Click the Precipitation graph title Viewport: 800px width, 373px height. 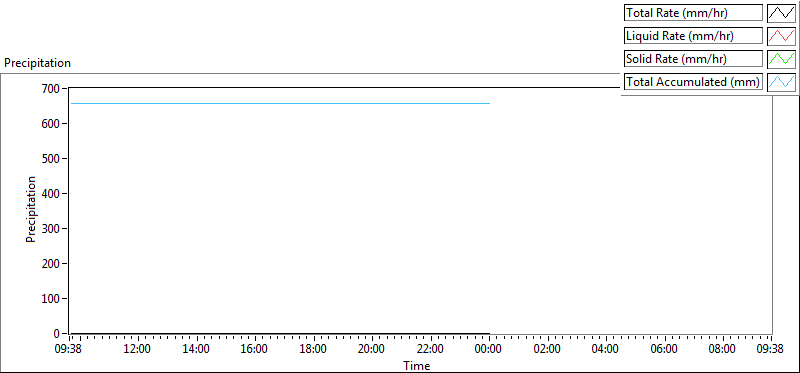(37, 63)
